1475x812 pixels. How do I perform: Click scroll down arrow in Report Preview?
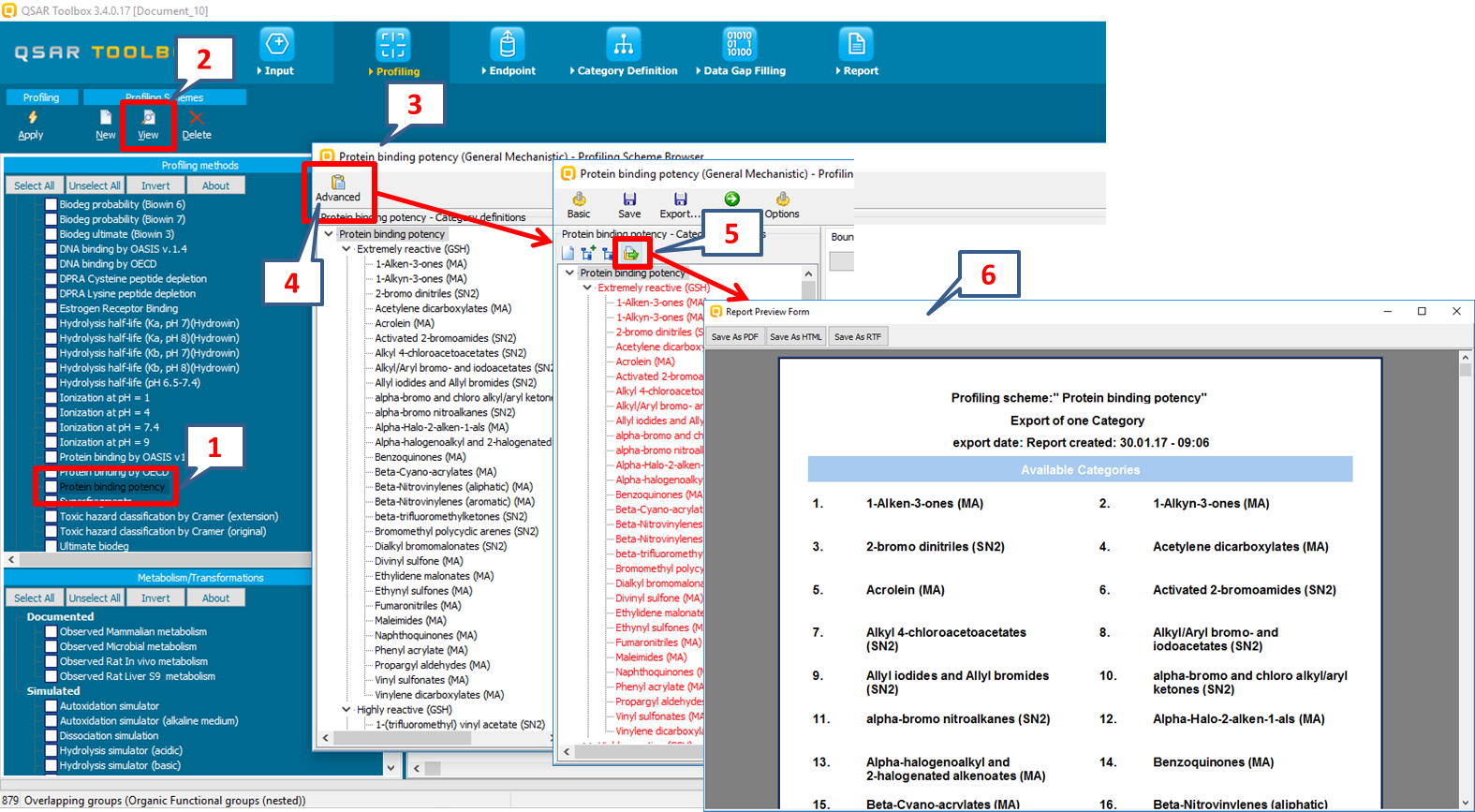[x=1466, y=803]
